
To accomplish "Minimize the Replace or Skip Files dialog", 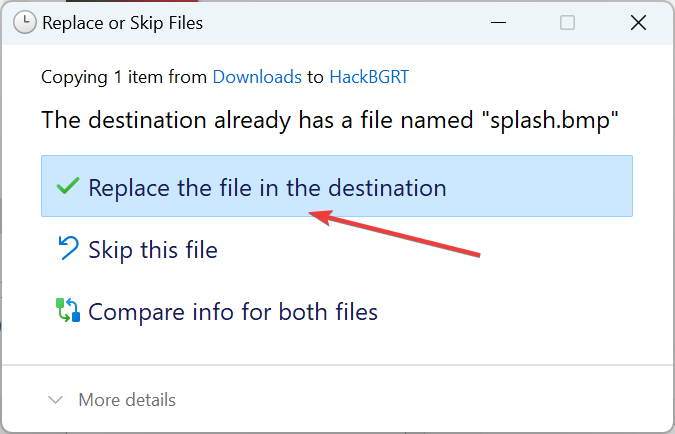I will click(497, 22).
